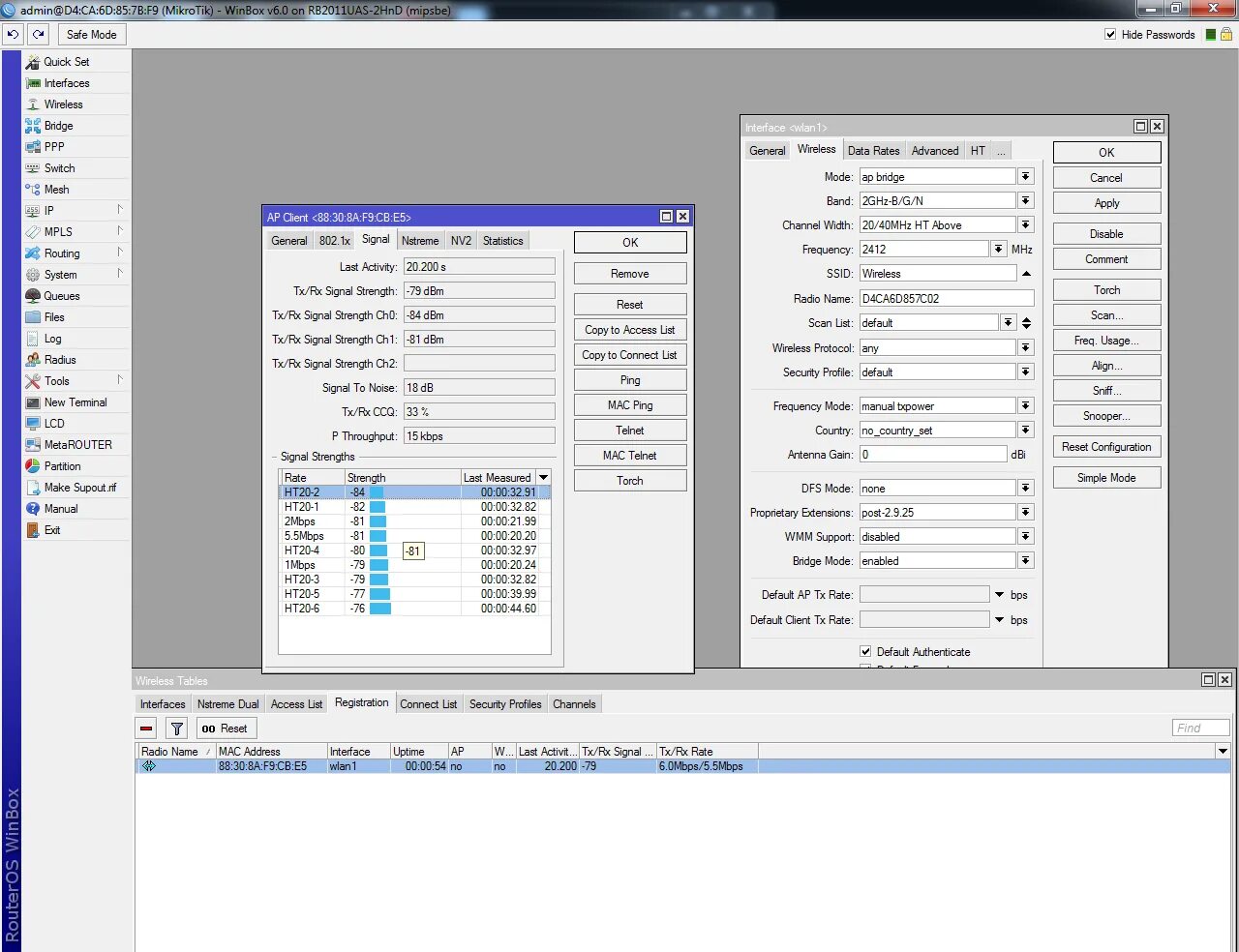
Task: Open the Frequency dropdown arrow
Action: tap(998, 249)
